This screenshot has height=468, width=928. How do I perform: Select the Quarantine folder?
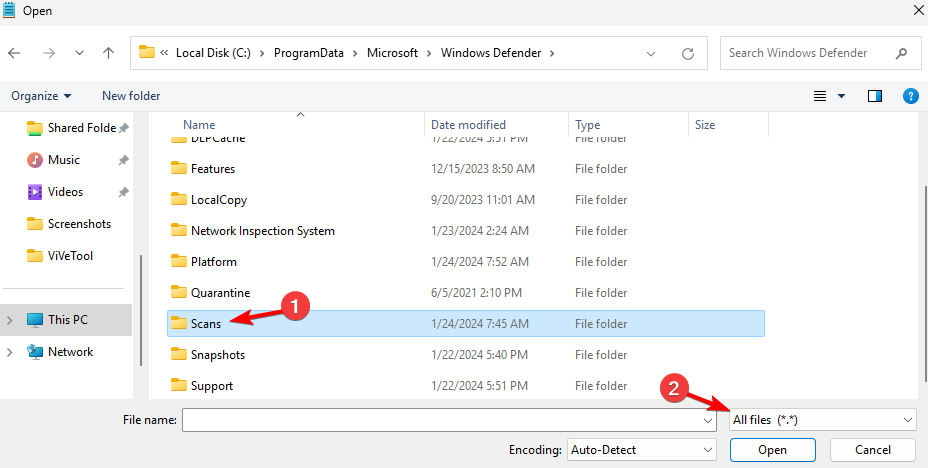point(466,292)
